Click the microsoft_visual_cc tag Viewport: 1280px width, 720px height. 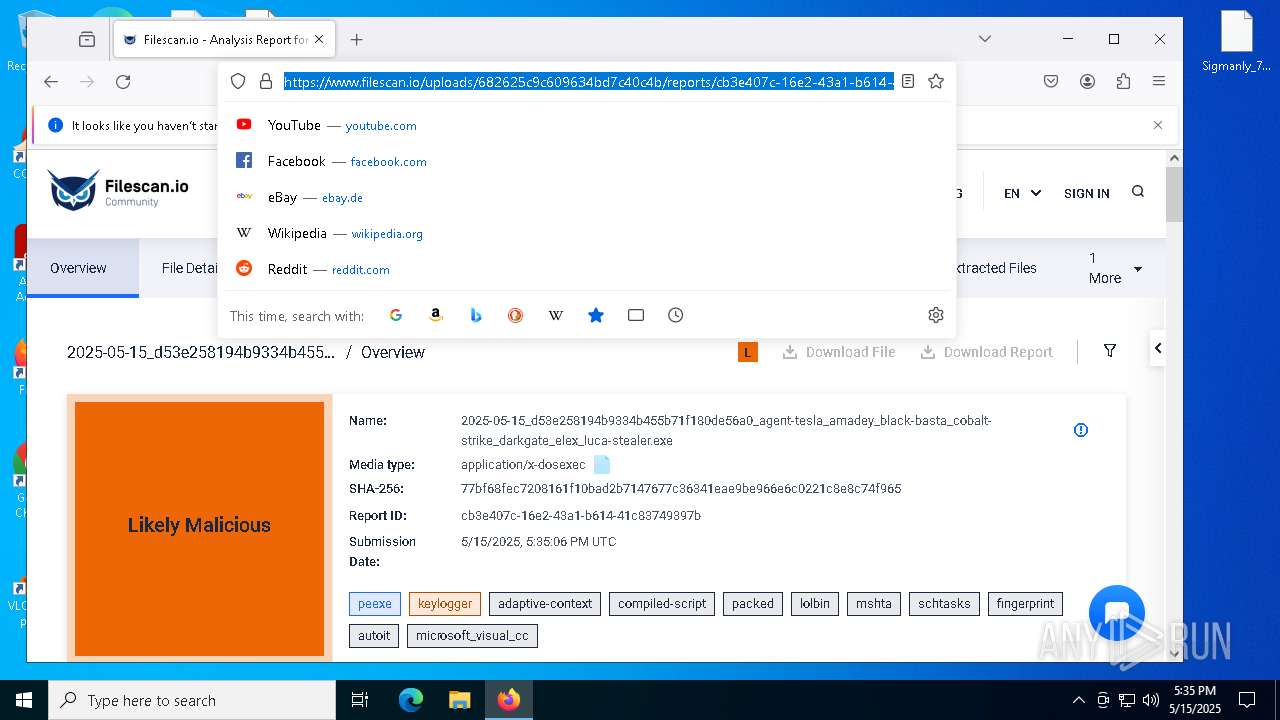pos(472,636)
